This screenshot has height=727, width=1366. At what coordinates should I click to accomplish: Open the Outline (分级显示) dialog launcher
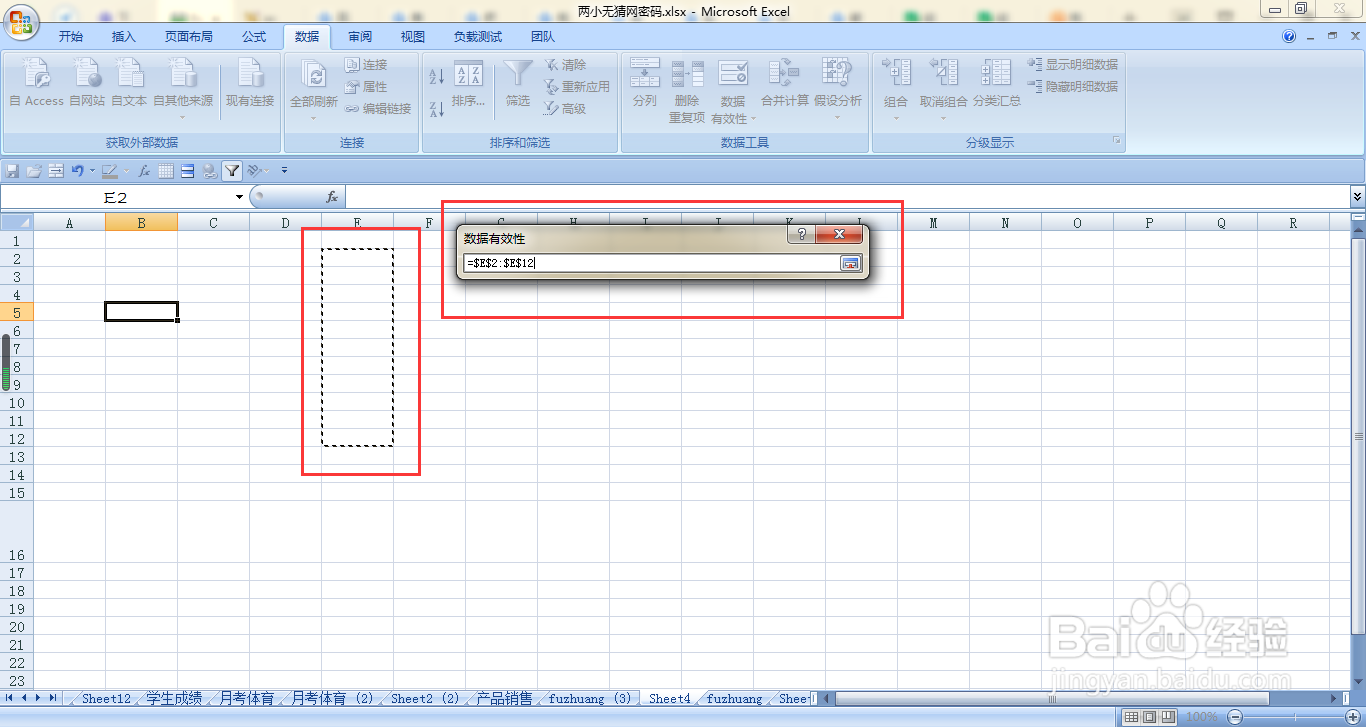pos(1116,142)
